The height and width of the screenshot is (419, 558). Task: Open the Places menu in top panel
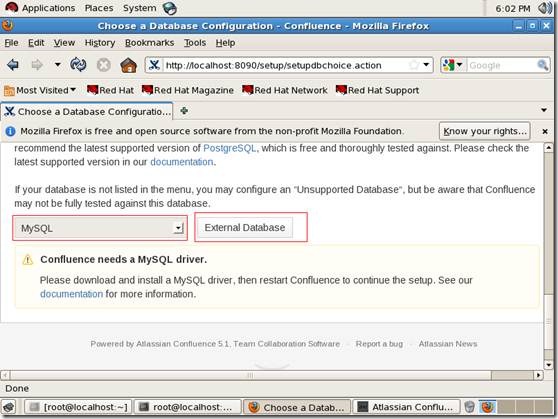99,8
